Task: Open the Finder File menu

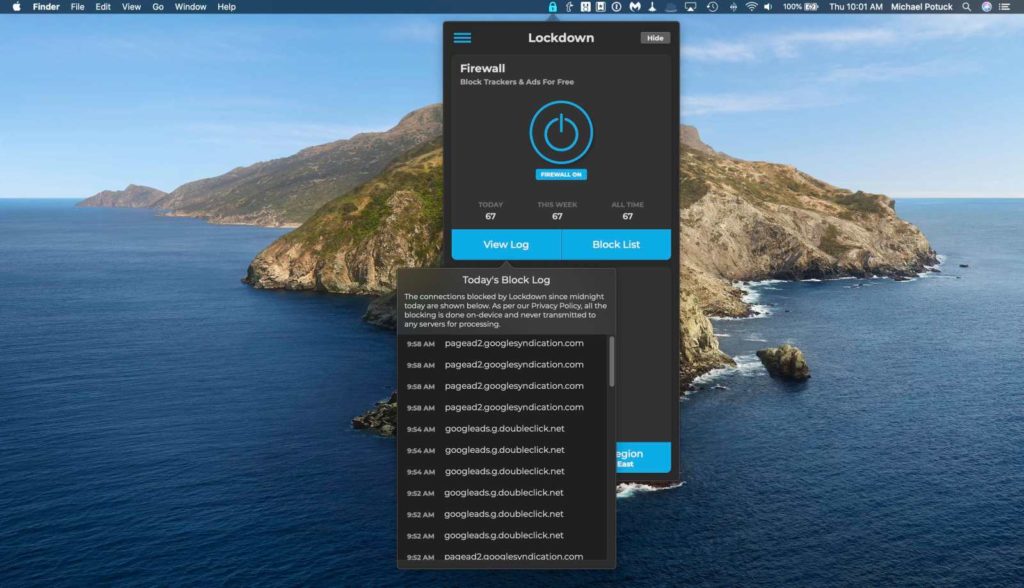Action: point(77,5)
